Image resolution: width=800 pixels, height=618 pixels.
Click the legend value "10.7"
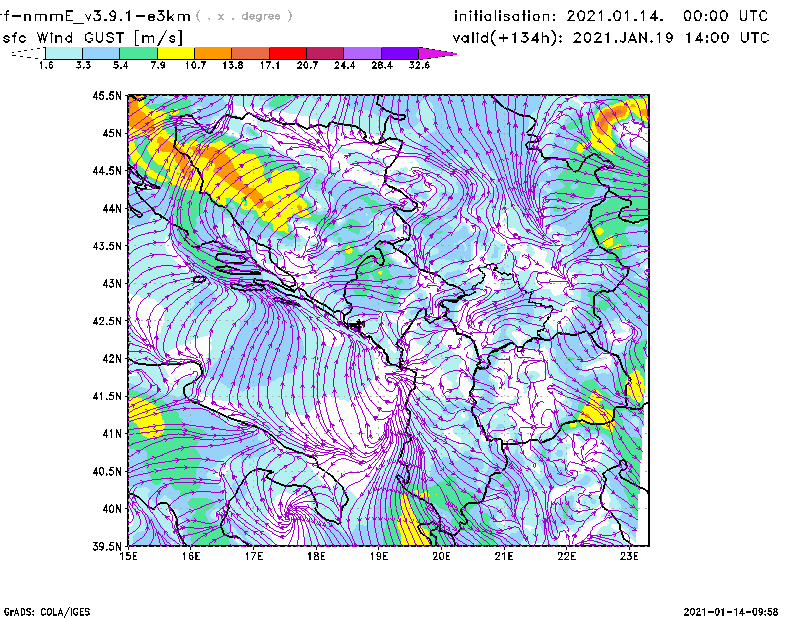pyautogui.click(x=195, y=65)
